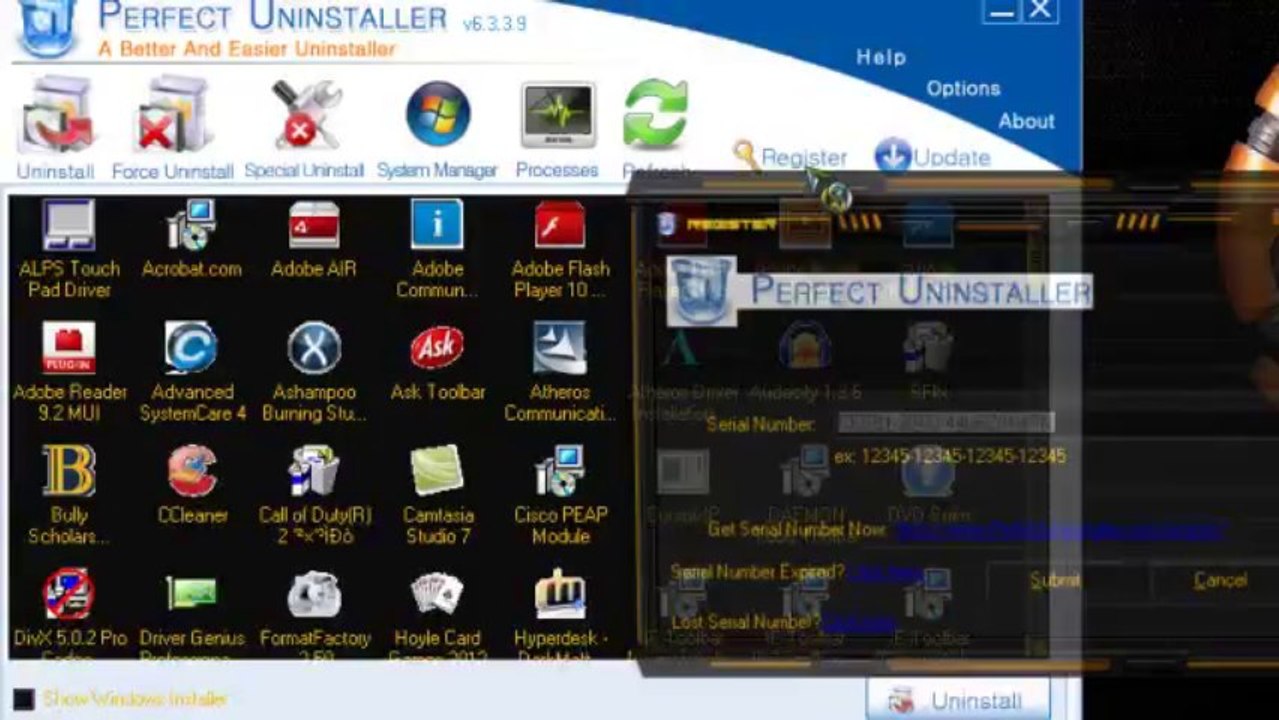Select the Bully Scholarship program icon
1279x720 pixels.
[x=69, y=495]
